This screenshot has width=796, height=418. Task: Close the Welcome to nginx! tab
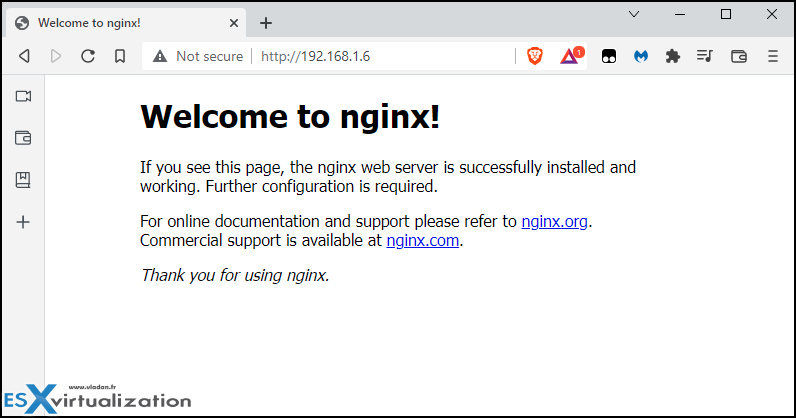pos(234,23)
